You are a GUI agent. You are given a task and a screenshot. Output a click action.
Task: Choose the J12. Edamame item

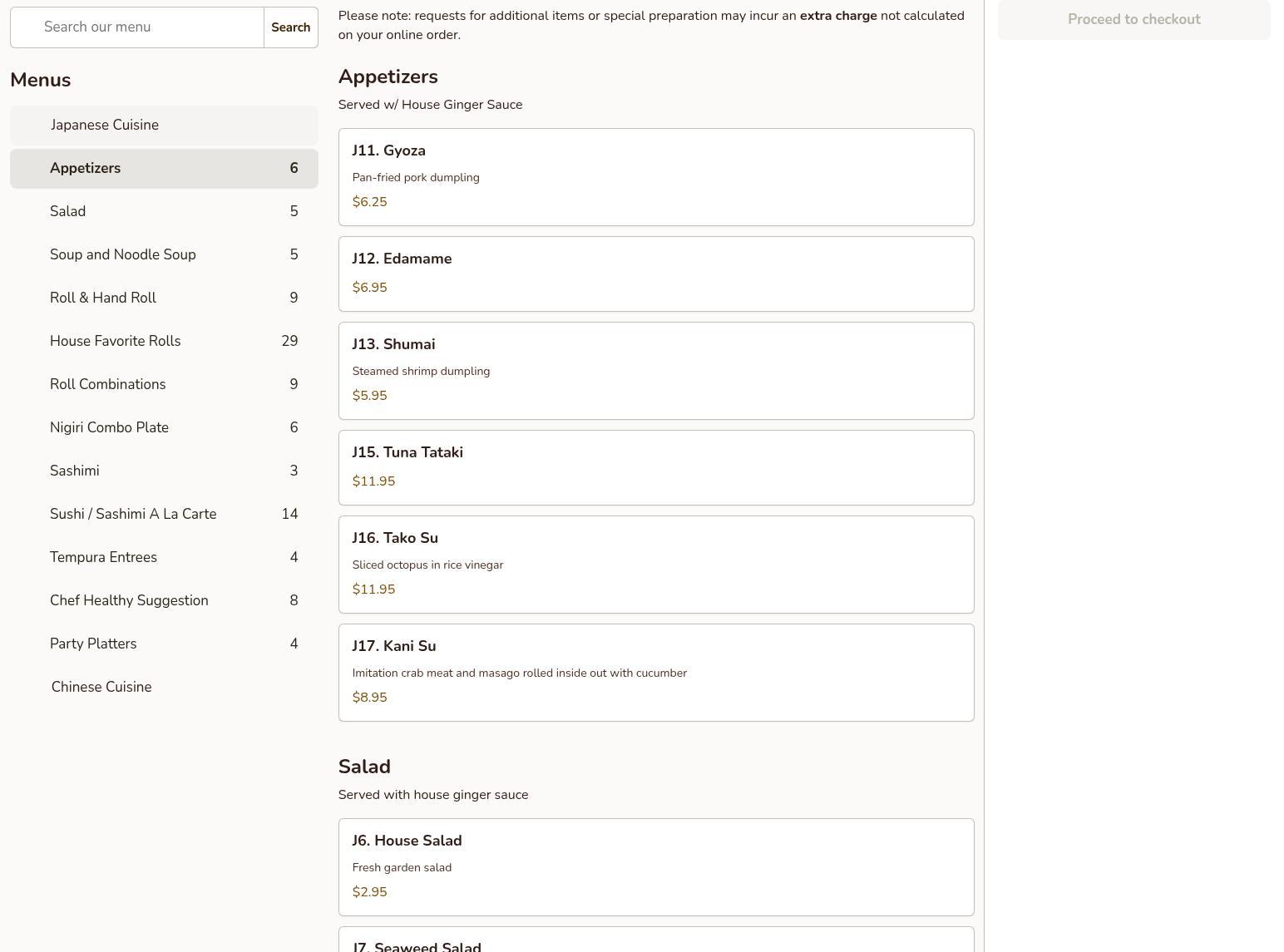coord(655,274)
